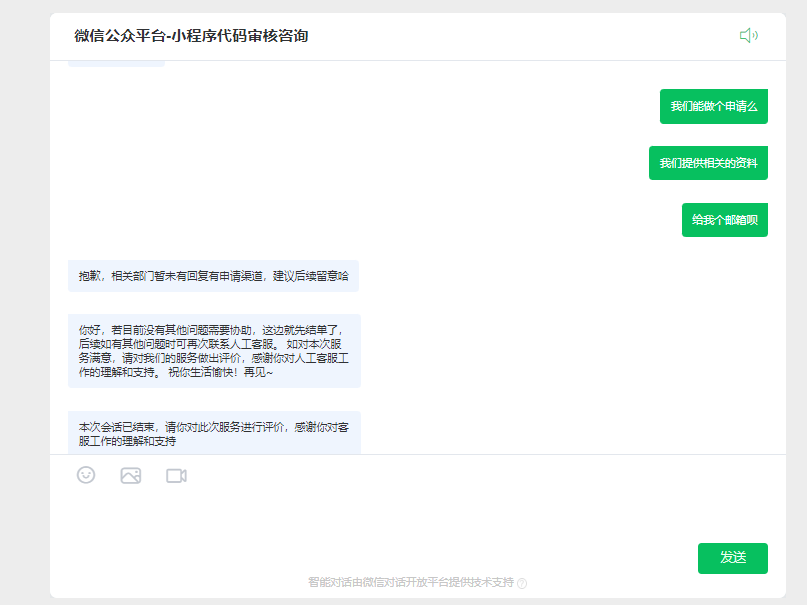Select the message 我们提供相关的资料
This screenshot has width=807, height=605.
point(708,163)
